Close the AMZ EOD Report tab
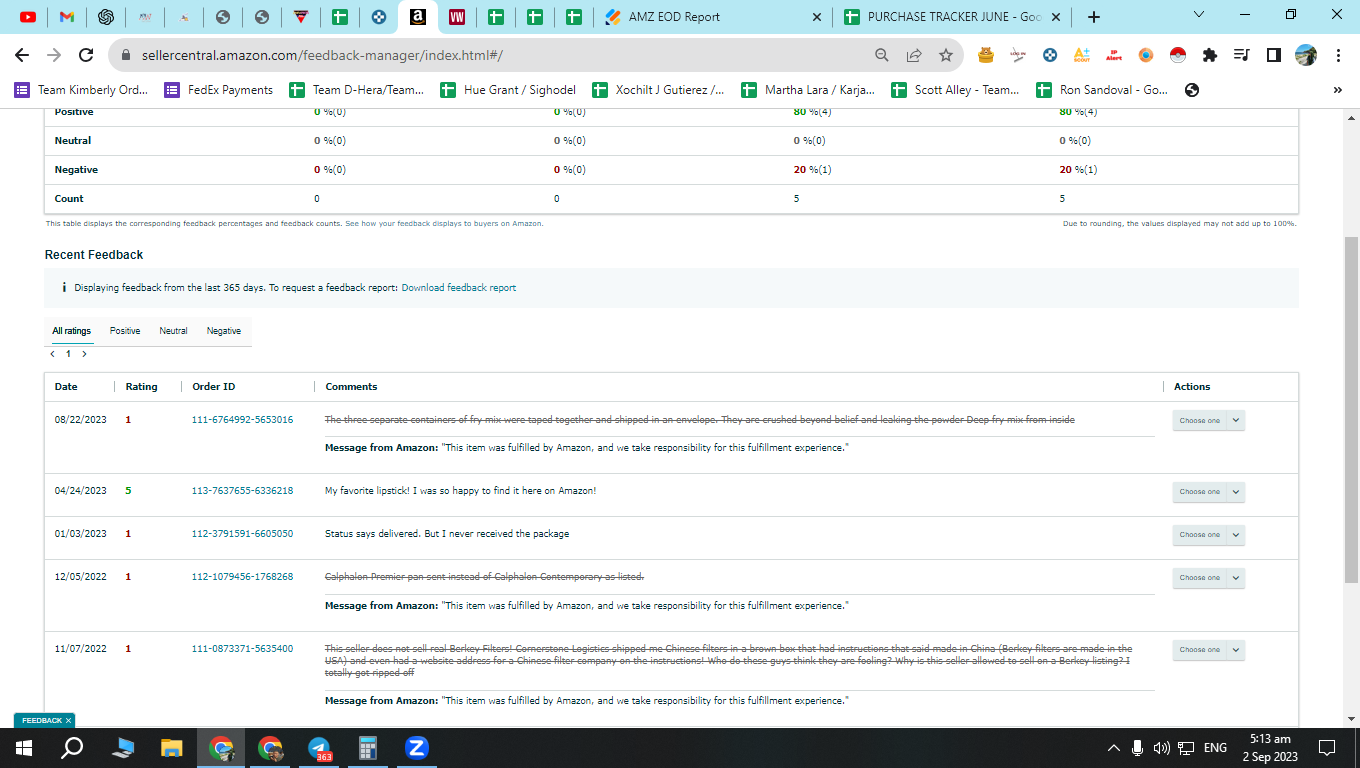 816,17
